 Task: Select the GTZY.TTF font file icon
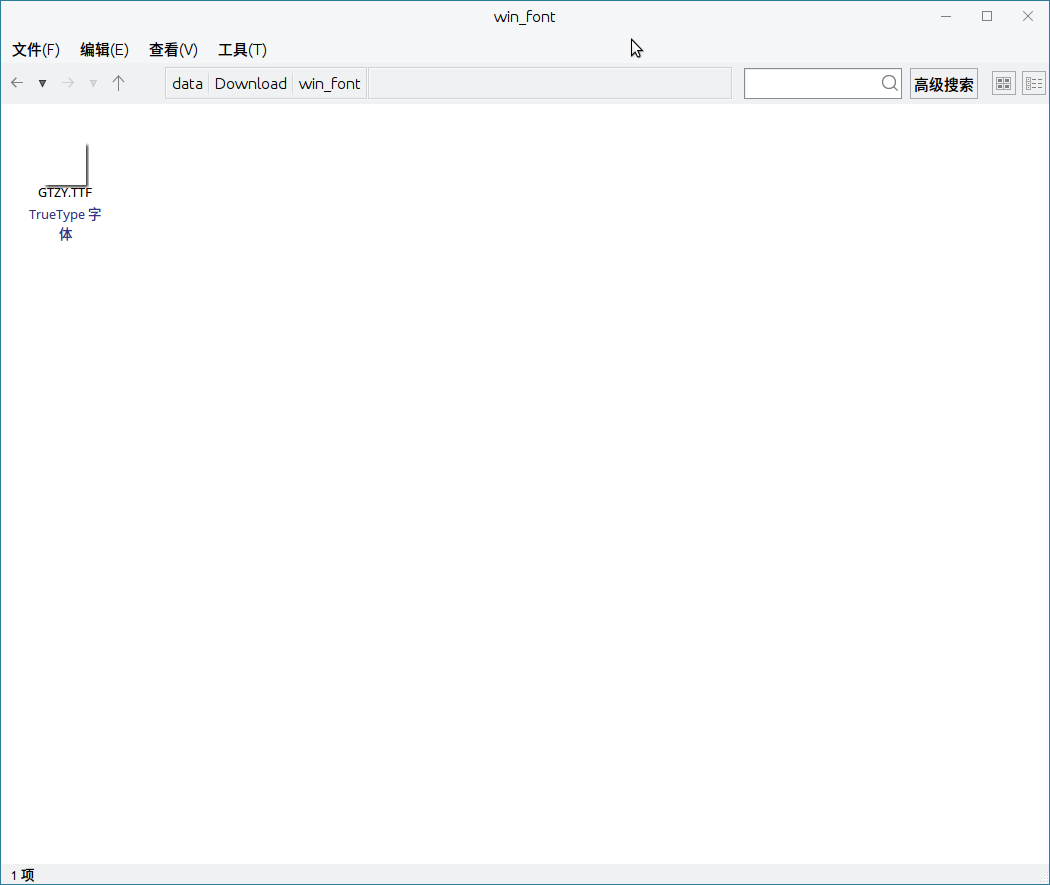pyautogui.click(x=66, y=165)
